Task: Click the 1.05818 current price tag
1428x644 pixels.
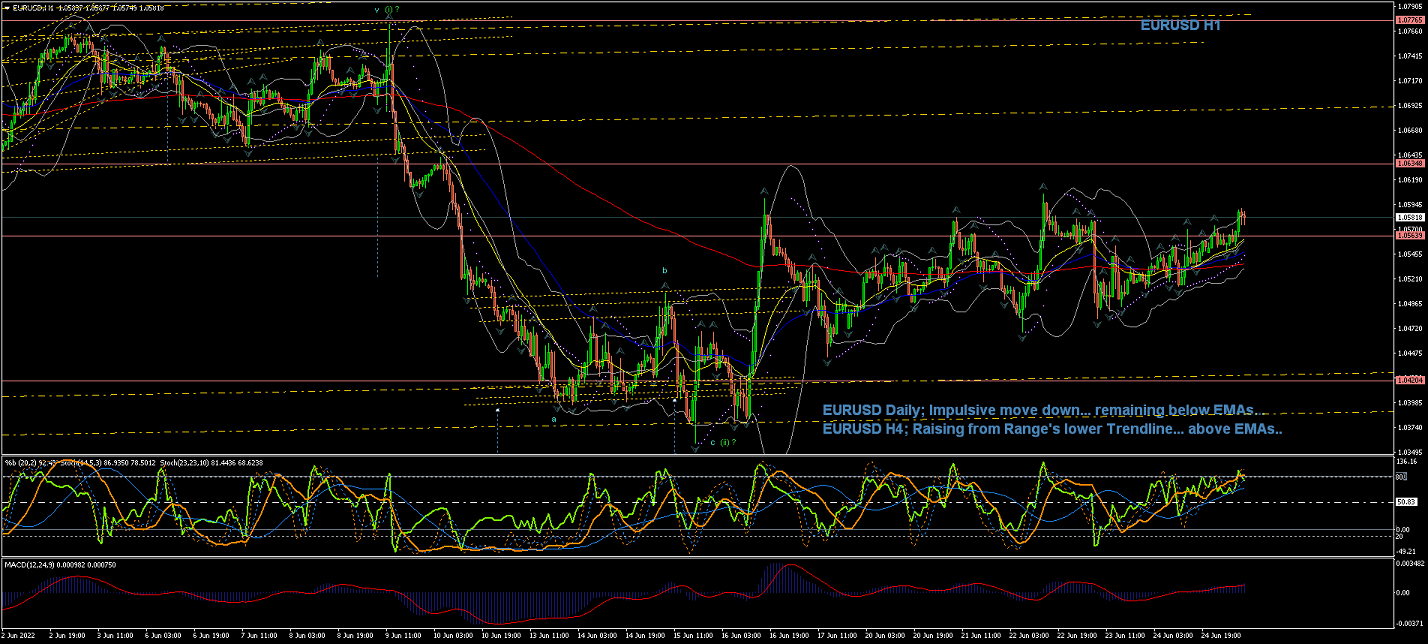Action: pos(1411,217)
